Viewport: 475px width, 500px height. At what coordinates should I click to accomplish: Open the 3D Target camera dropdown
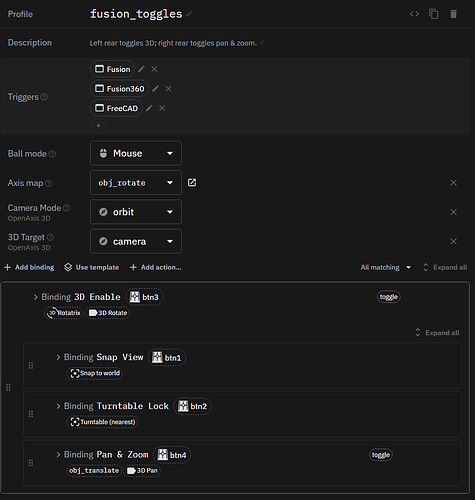pos(136,241)
